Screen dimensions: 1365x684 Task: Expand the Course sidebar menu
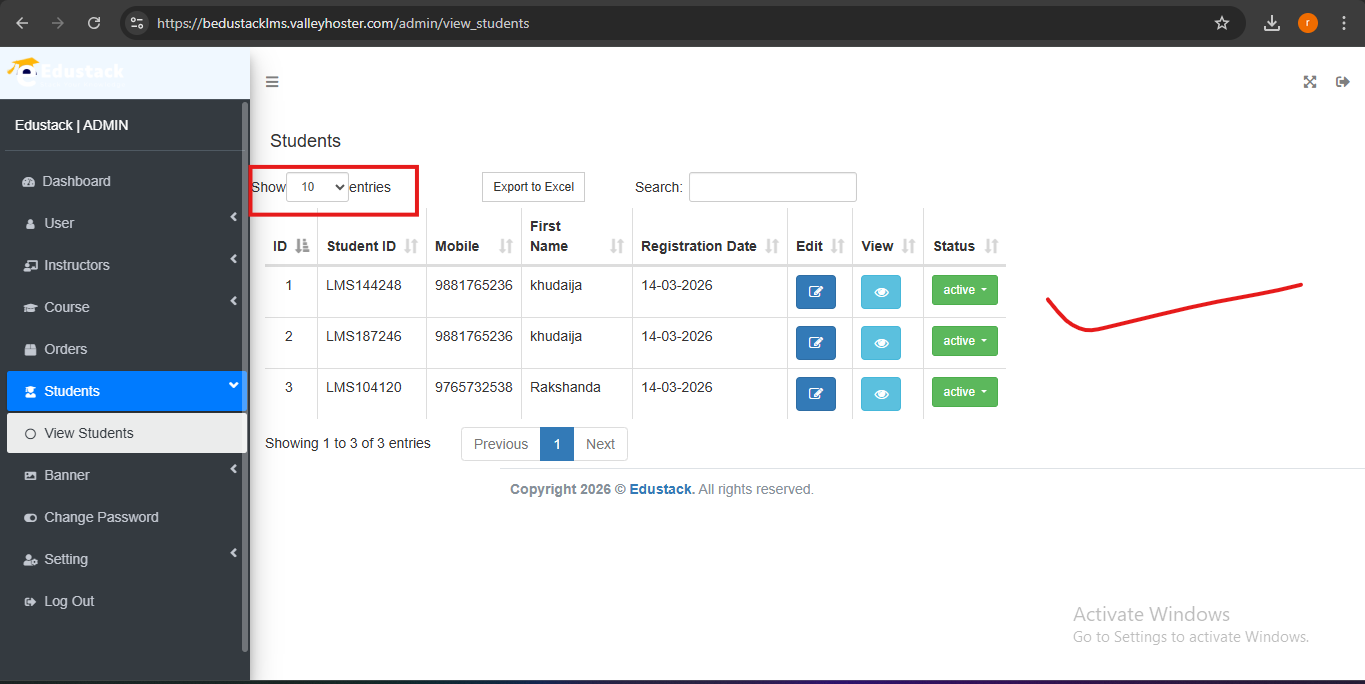[x=126, y=307]
